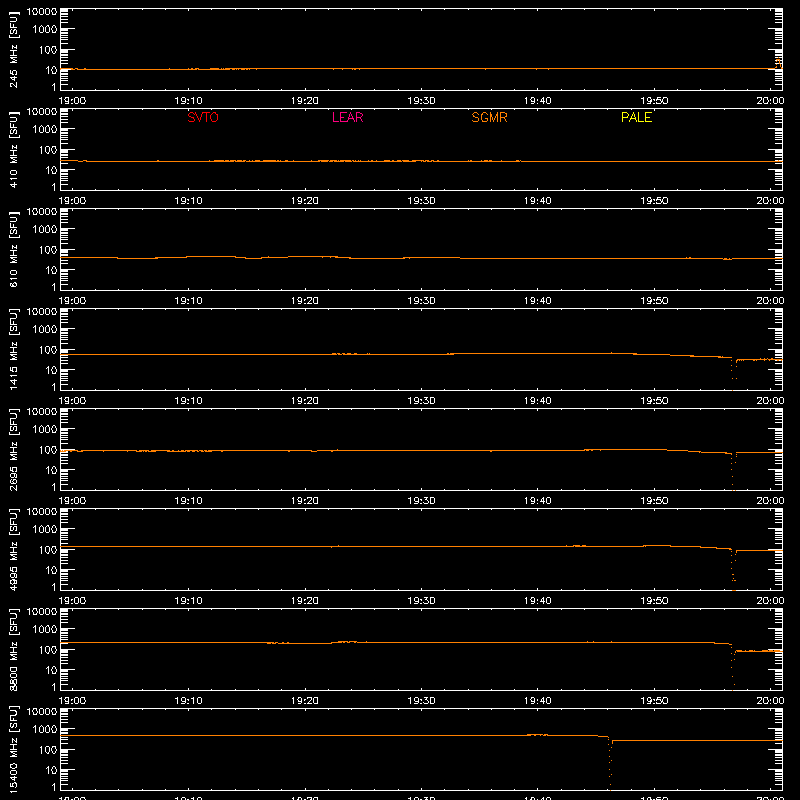Screen dimensions: 800x800
Task: Select the 610 MHz [SFU] axis title
Action: pos(13,249)
